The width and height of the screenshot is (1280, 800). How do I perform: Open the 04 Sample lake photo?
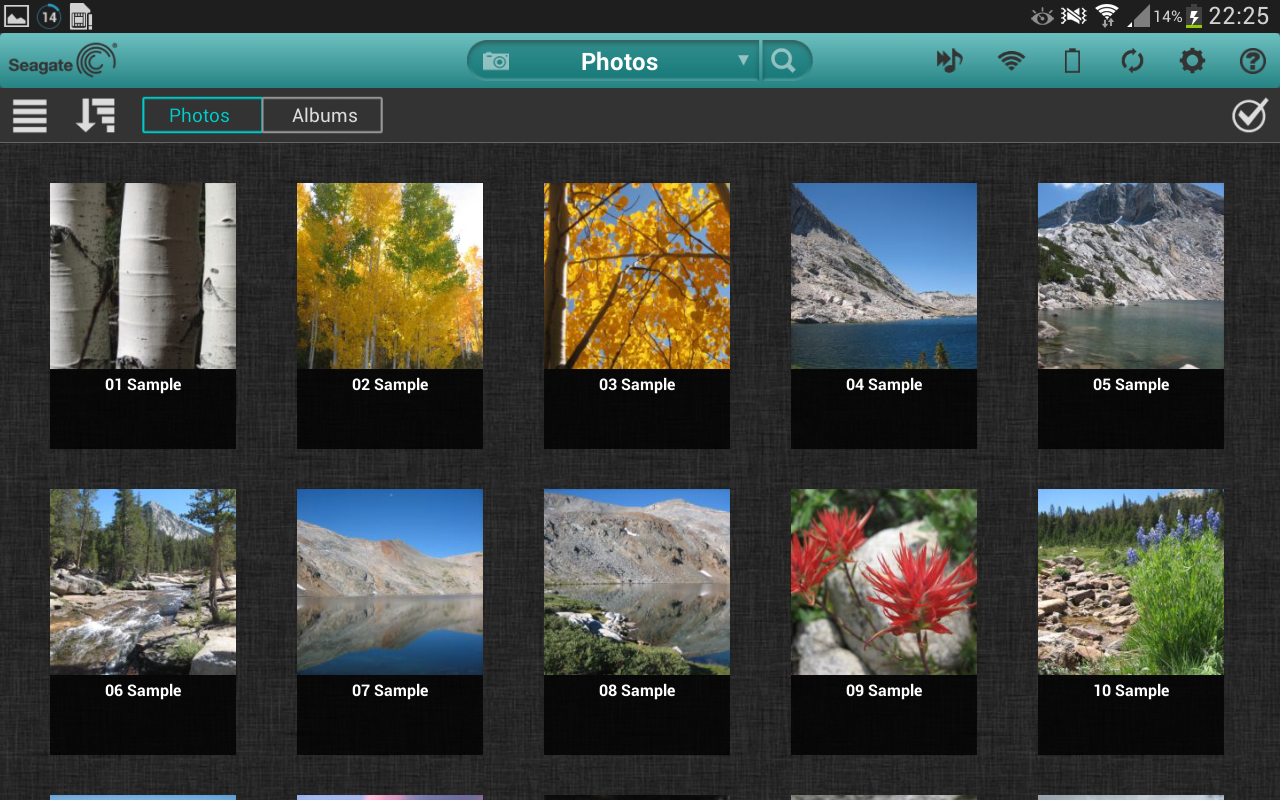coord(884,276)
